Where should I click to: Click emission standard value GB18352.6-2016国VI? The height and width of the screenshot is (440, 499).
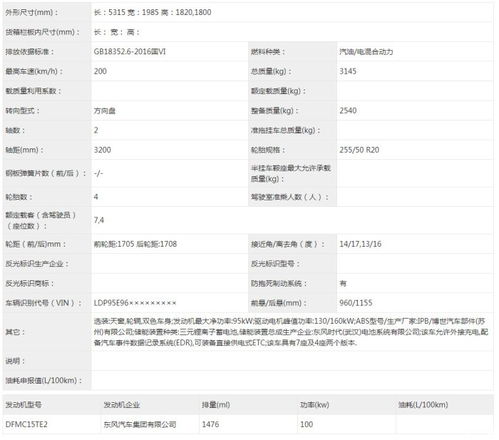pyautogui.click(x=130, y=52)
